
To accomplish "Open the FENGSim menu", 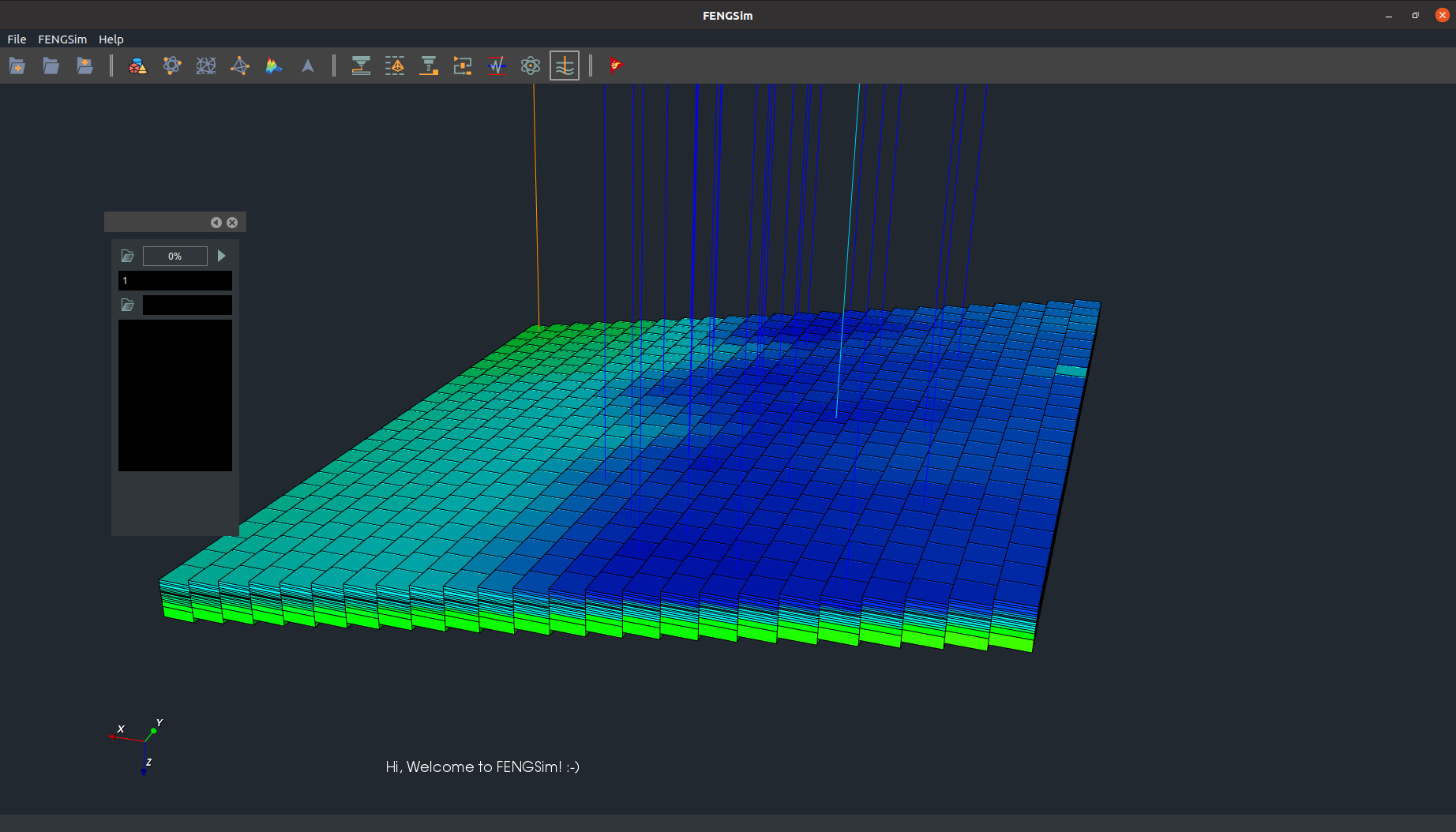I will point(62,39).
